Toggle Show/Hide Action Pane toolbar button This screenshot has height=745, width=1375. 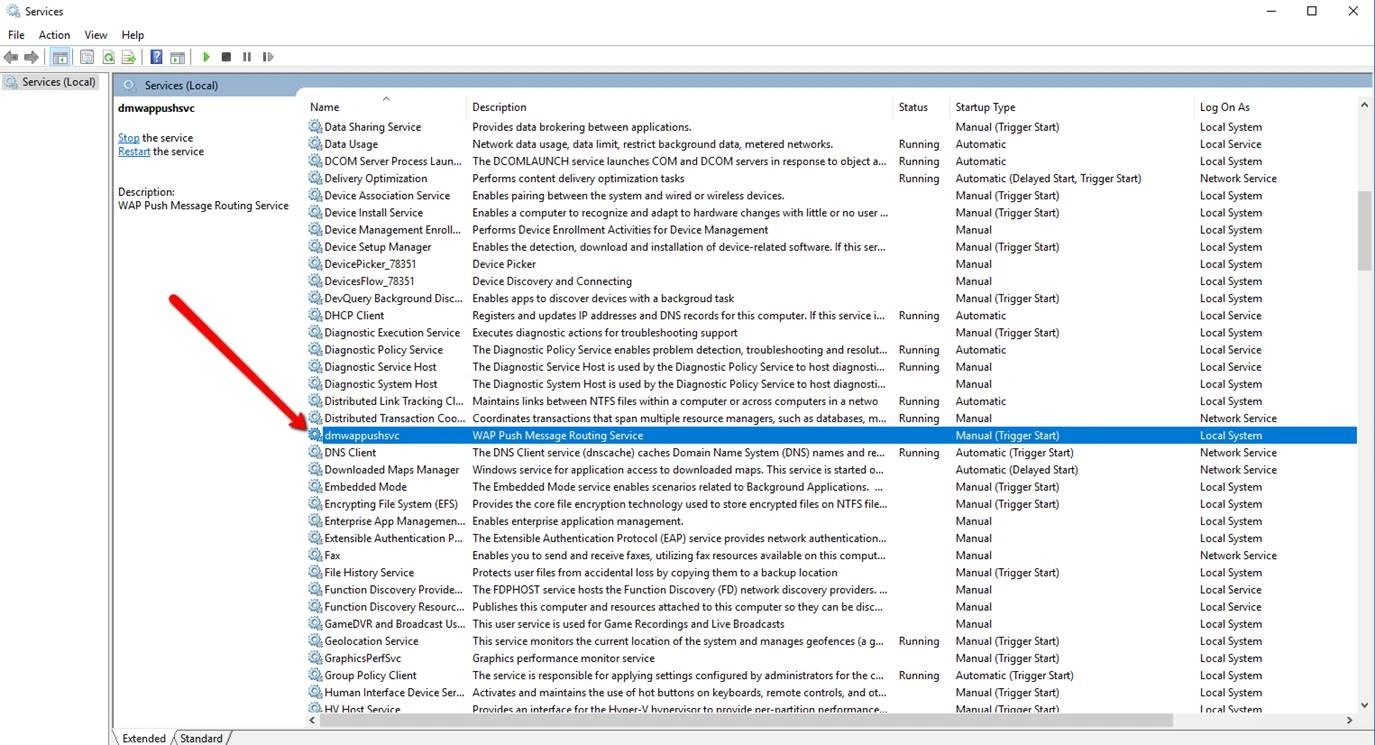point(177,58)
